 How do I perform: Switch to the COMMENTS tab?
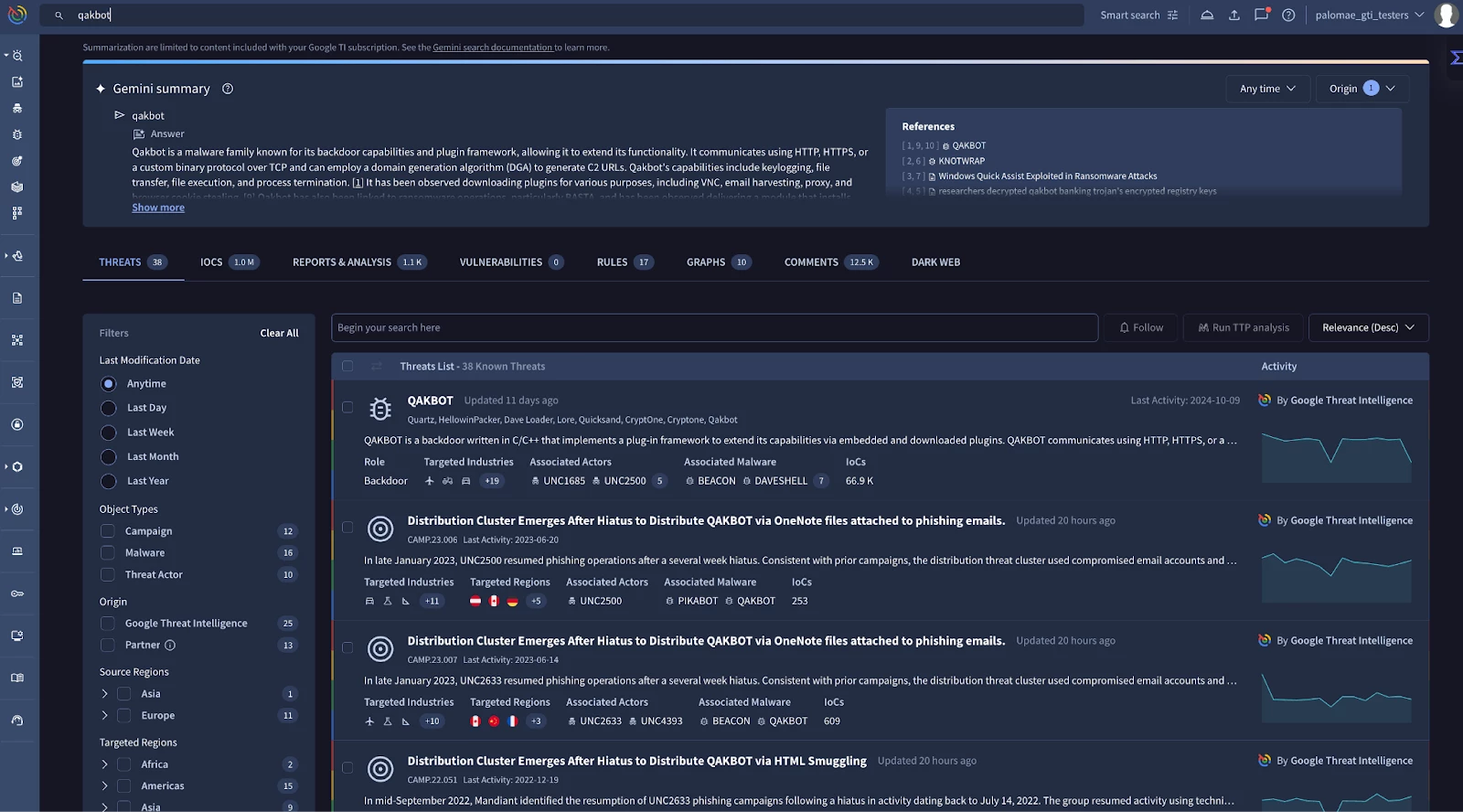tap(831, 262)
